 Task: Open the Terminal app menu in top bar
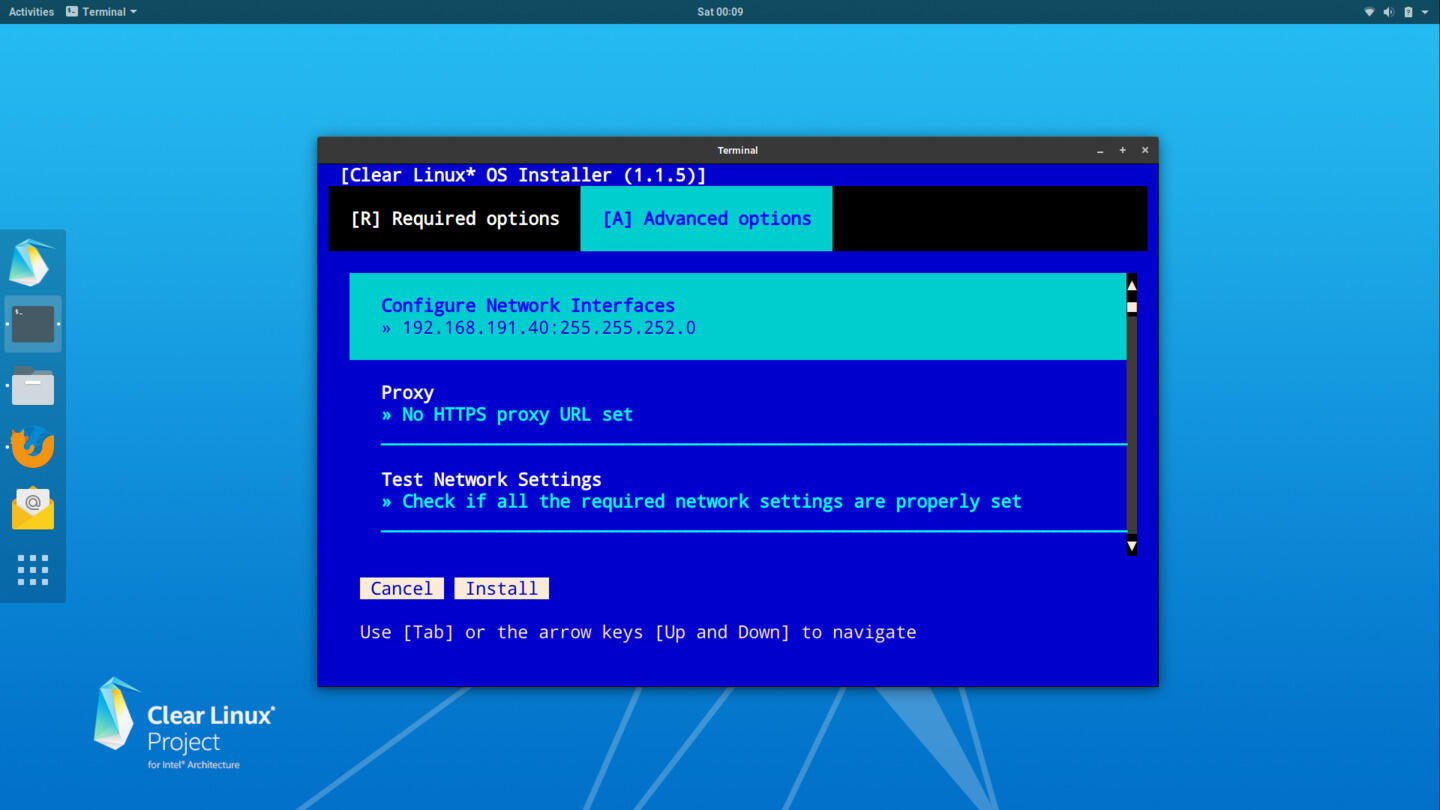point(101,12)
